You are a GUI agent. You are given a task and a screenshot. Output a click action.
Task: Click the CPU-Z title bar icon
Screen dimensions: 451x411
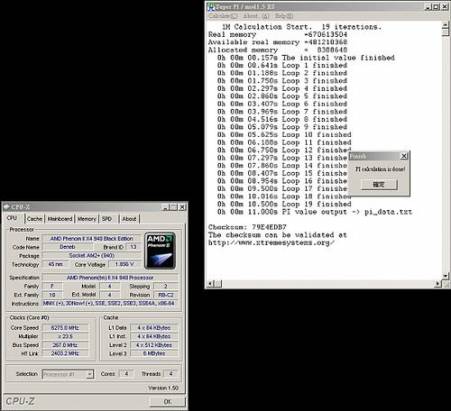click(x=6, y=207)
